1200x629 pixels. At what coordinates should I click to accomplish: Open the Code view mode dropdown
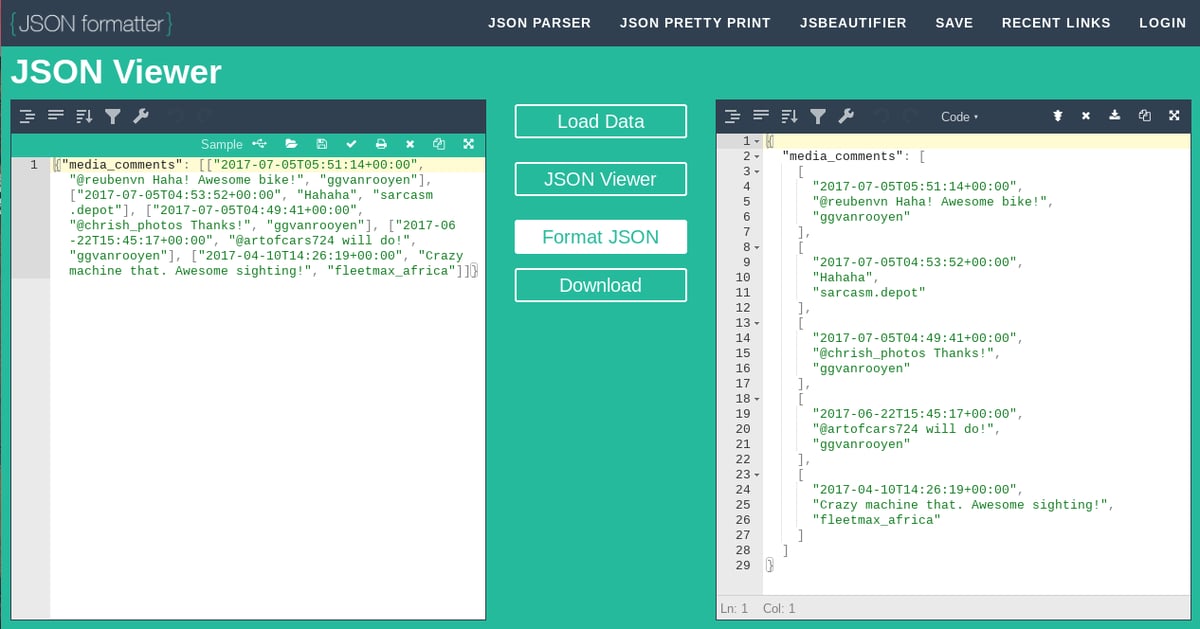tap(959, 117)
